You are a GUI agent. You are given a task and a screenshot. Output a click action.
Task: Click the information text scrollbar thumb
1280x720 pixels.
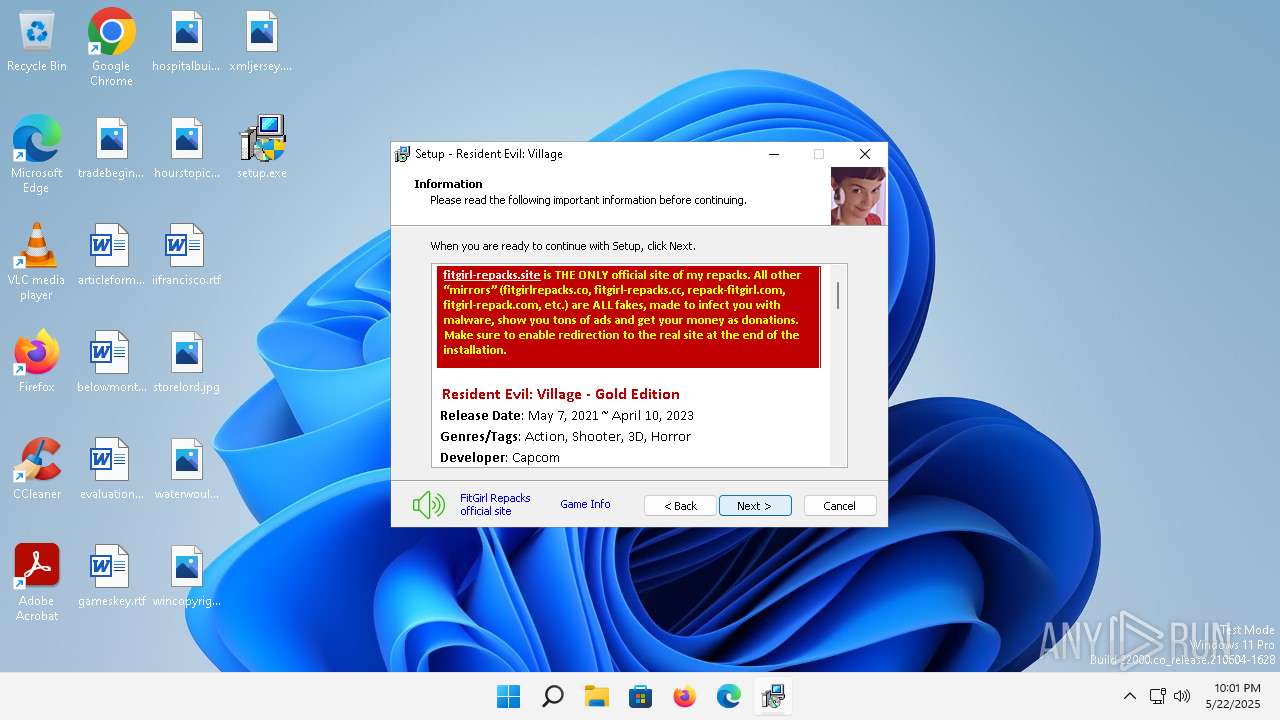click(837, 295)
